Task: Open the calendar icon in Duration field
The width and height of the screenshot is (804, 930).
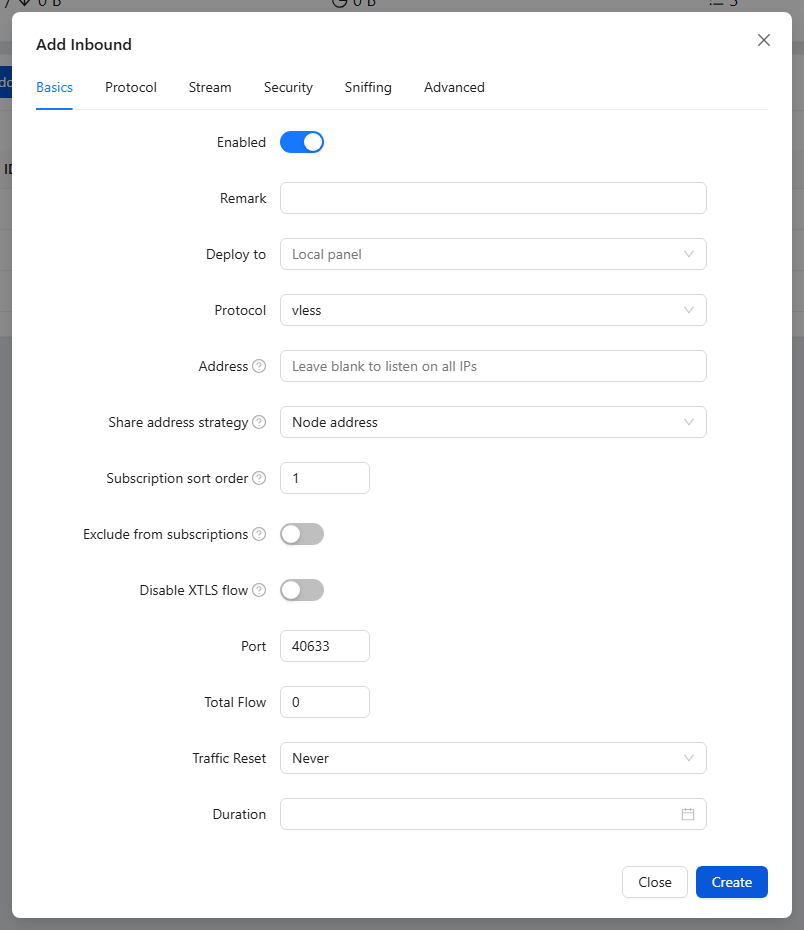Action: (688, 814)
